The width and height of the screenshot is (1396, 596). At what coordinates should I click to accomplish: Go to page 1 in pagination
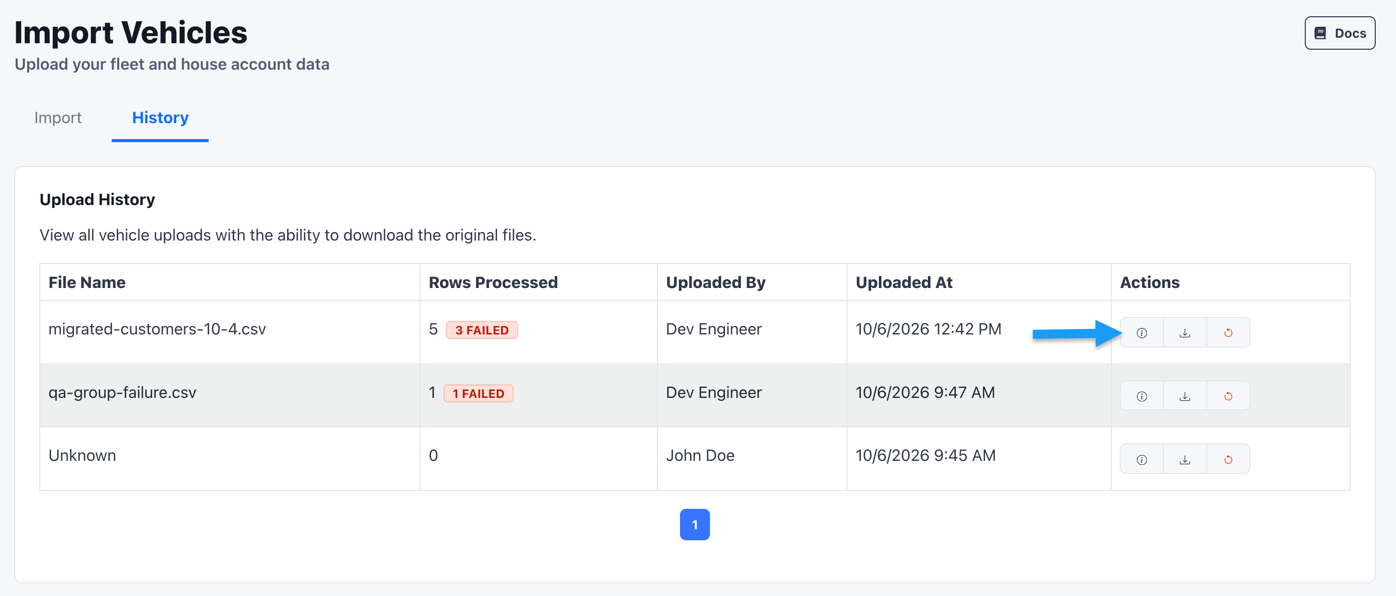[x=695, y=525]
